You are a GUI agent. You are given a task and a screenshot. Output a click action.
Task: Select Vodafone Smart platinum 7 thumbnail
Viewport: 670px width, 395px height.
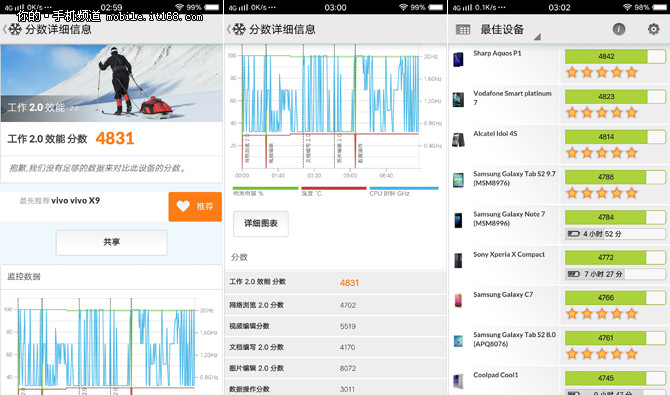458,100
